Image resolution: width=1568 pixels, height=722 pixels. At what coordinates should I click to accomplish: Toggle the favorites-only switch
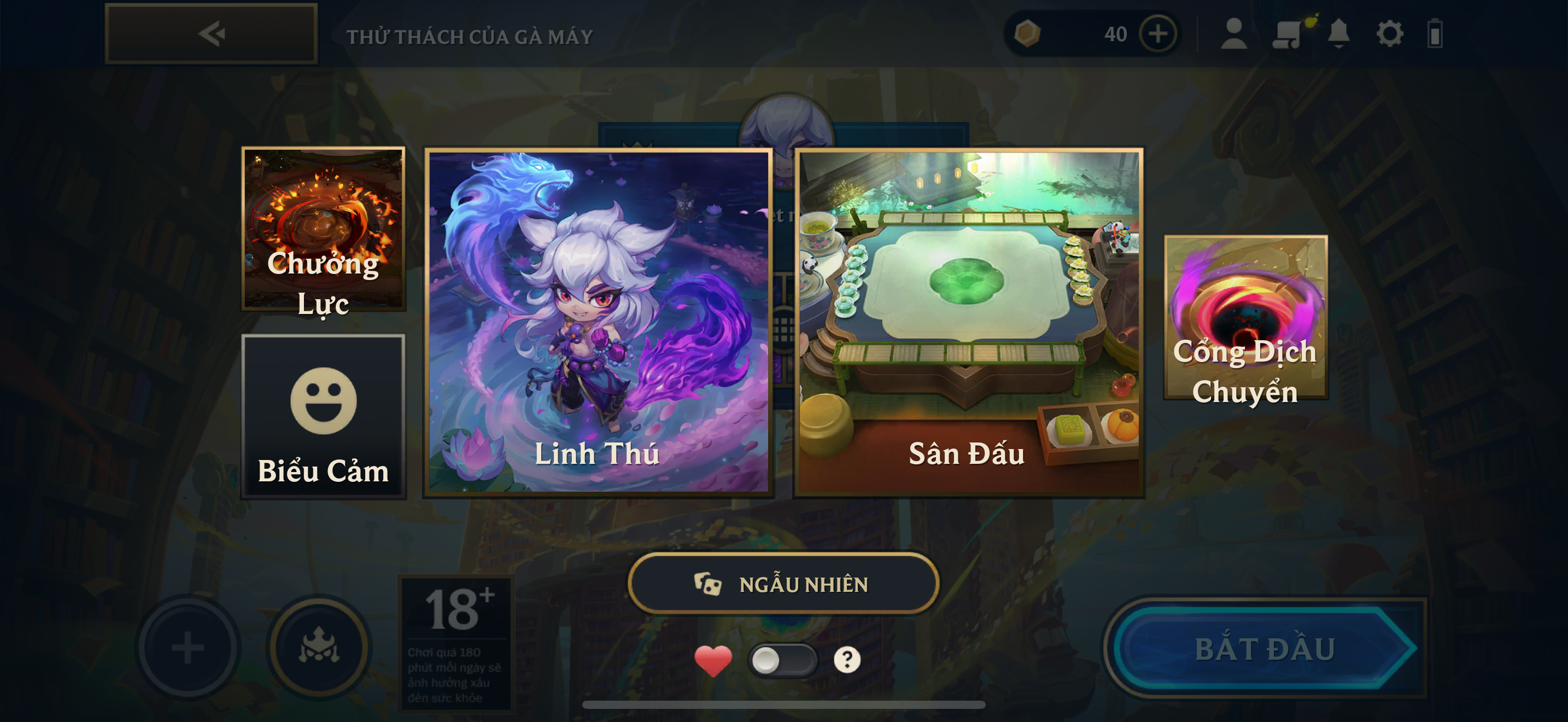(x=782, y=660)
